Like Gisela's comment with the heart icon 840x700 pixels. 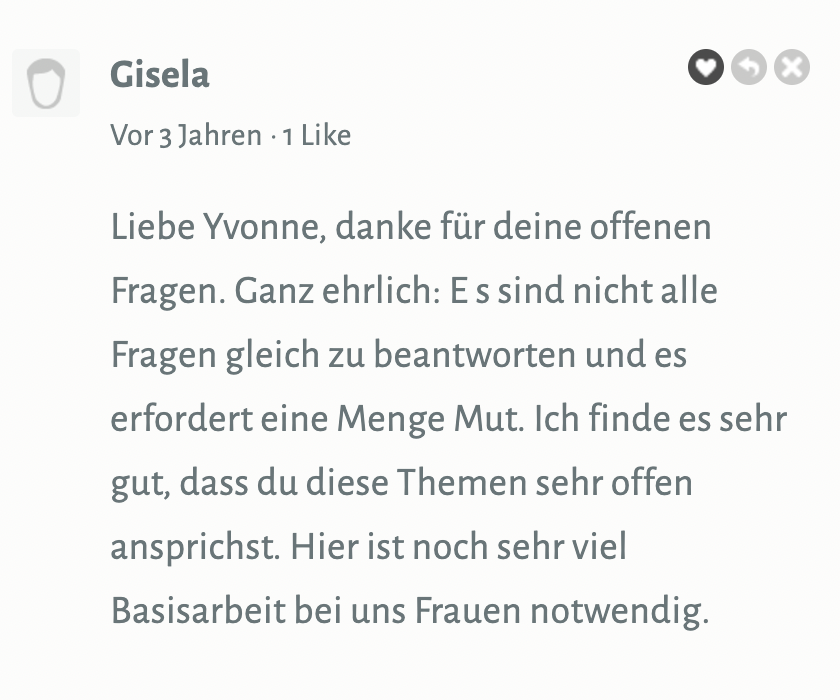coord(706,68)
